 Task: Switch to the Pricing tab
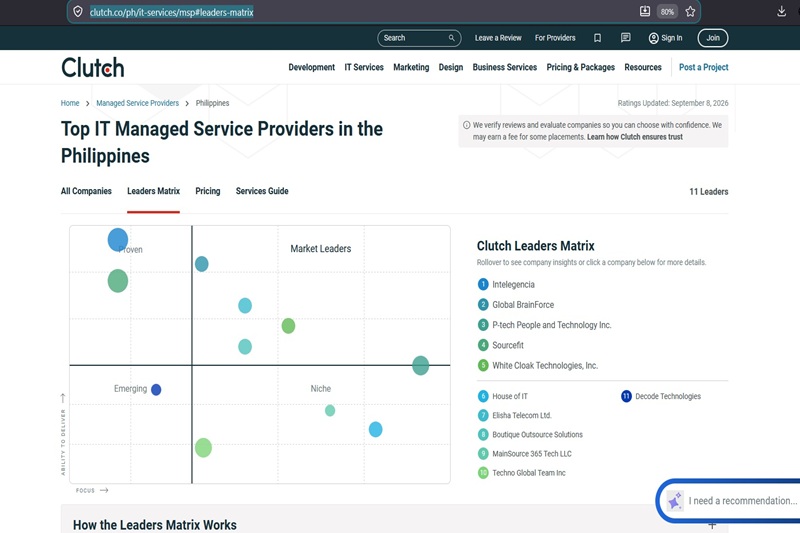point(208,191)
